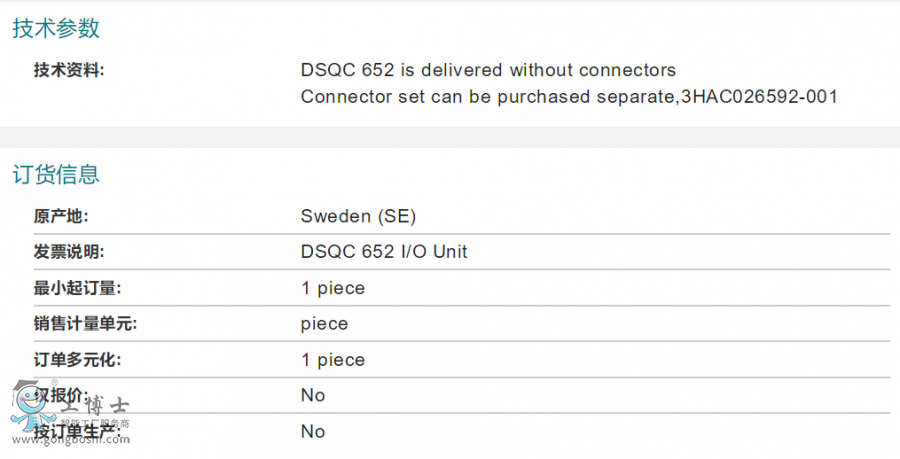Click the 订货信息 section heading
Image resolution: width=900 pixels, height=459 pixels.
click(x=56, y=175)
